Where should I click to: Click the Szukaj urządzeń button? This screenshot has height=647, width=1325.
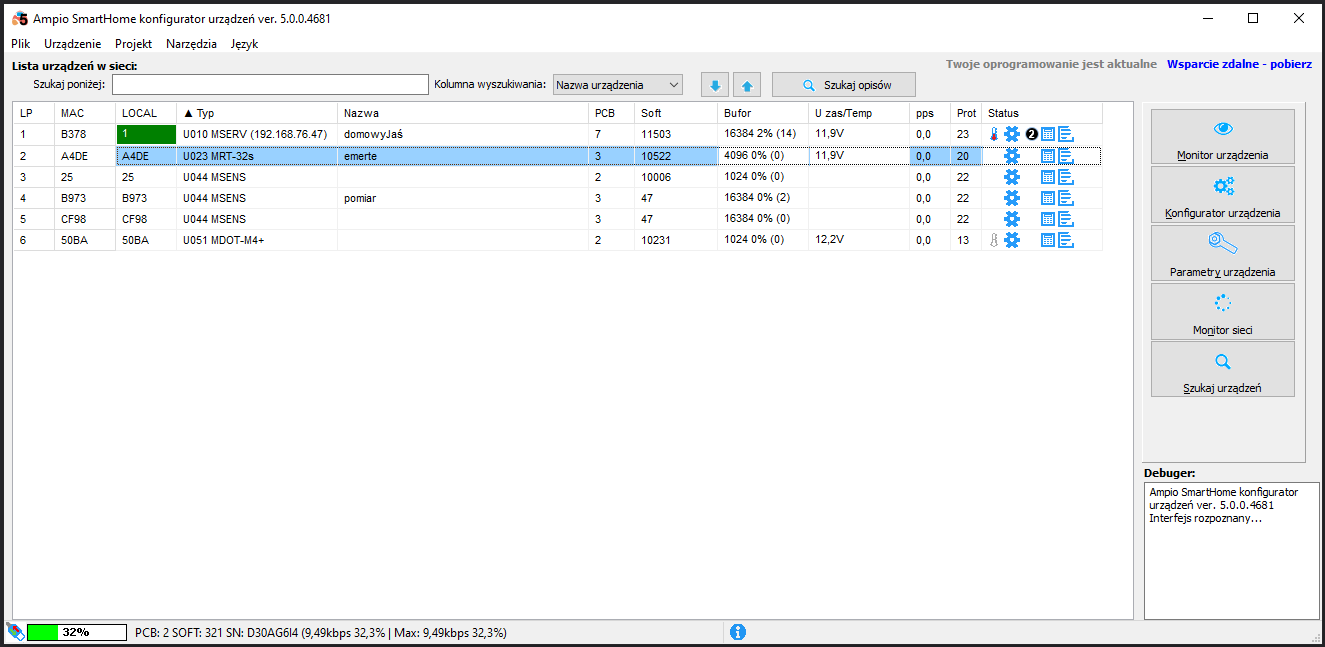1222,369
